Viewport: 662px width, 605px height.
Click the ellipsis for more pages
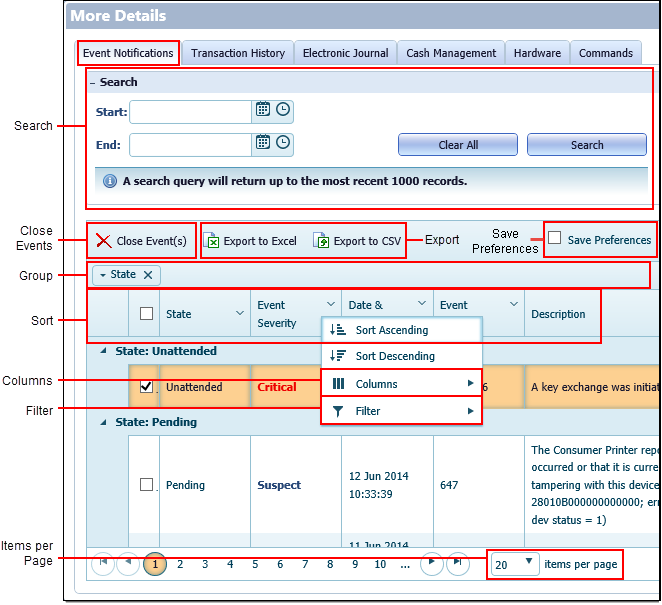point(405,566)
